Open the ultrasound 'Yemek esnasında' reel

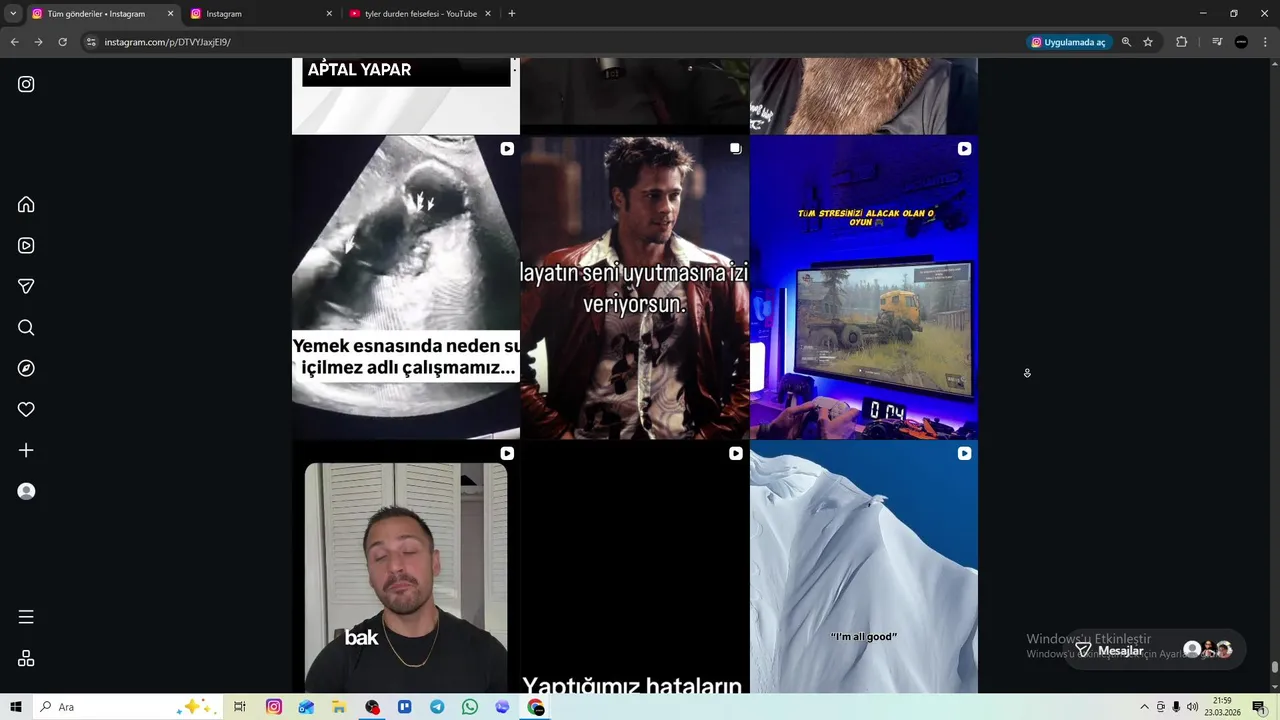coord(405,287)
